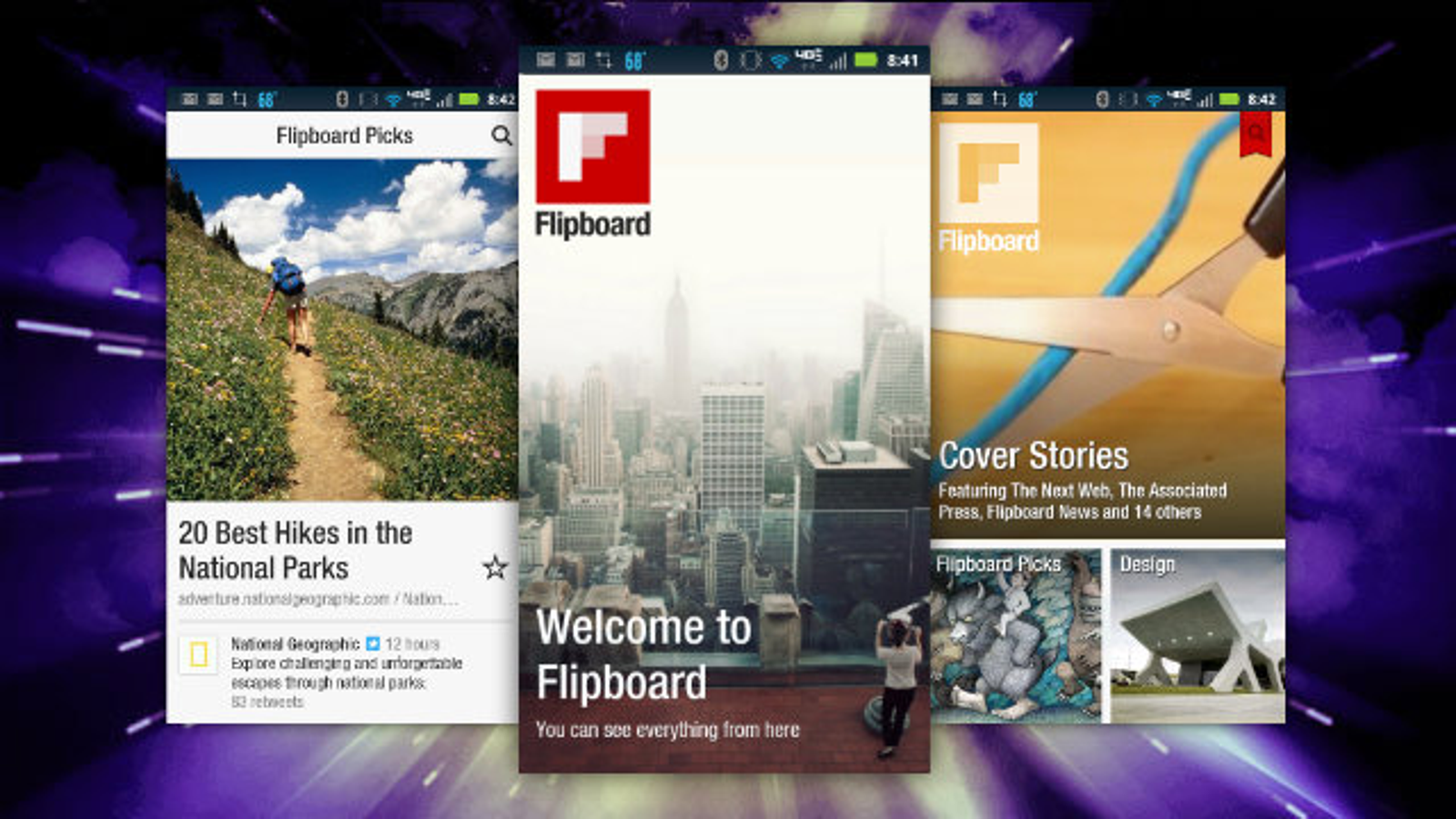Tap the battery icon in middle phone status bar
1456x819 pixels.
coord(865,60)
